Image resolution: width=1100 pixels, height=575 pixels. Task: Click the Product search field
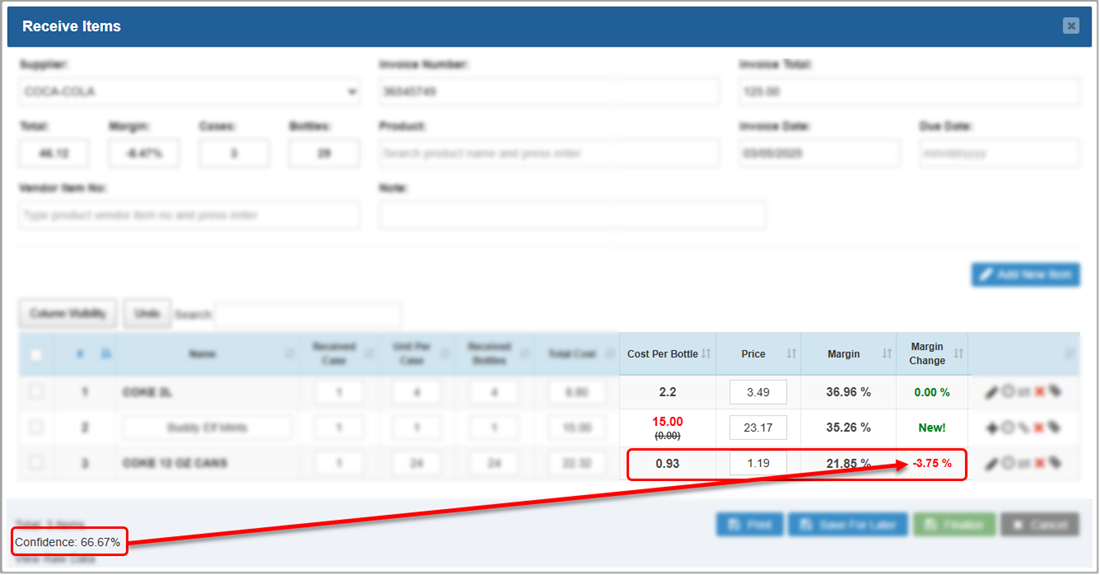point(549,154)
